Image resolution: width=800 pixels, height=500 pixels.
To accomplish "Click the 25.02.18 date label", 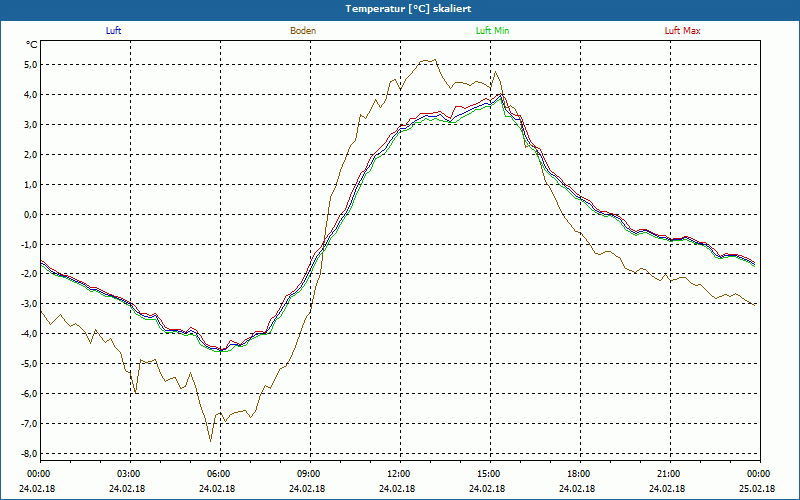I will (x=758, y=489).
